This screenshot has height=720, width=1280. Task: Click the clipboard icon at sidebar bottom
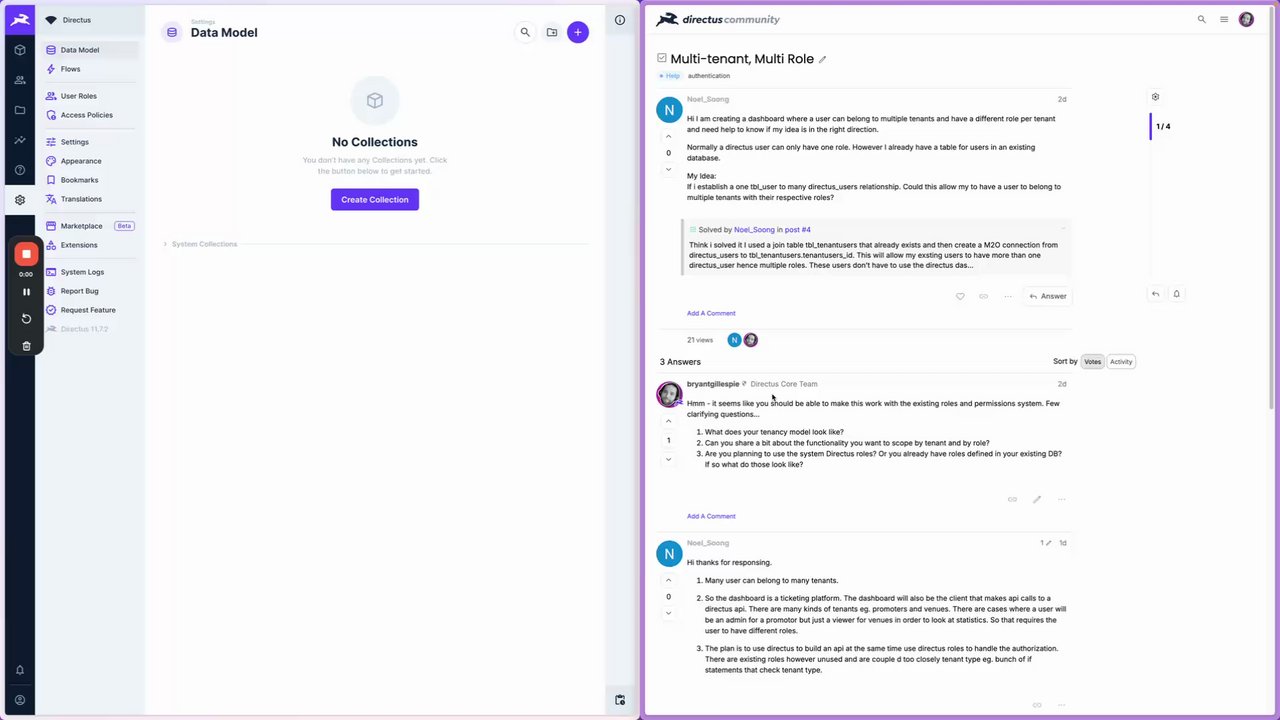click(x=620, y=700)
